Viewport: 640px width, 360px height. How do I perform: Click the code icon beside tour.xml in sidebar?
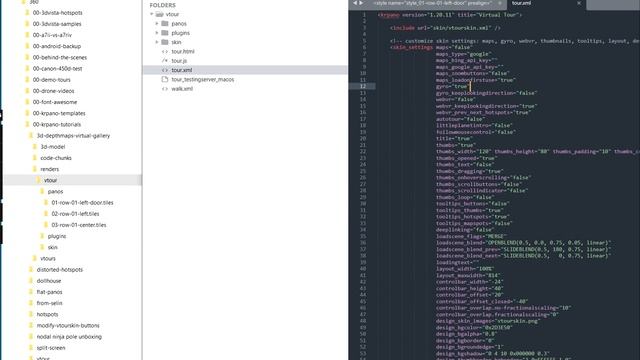click(165, 70)
